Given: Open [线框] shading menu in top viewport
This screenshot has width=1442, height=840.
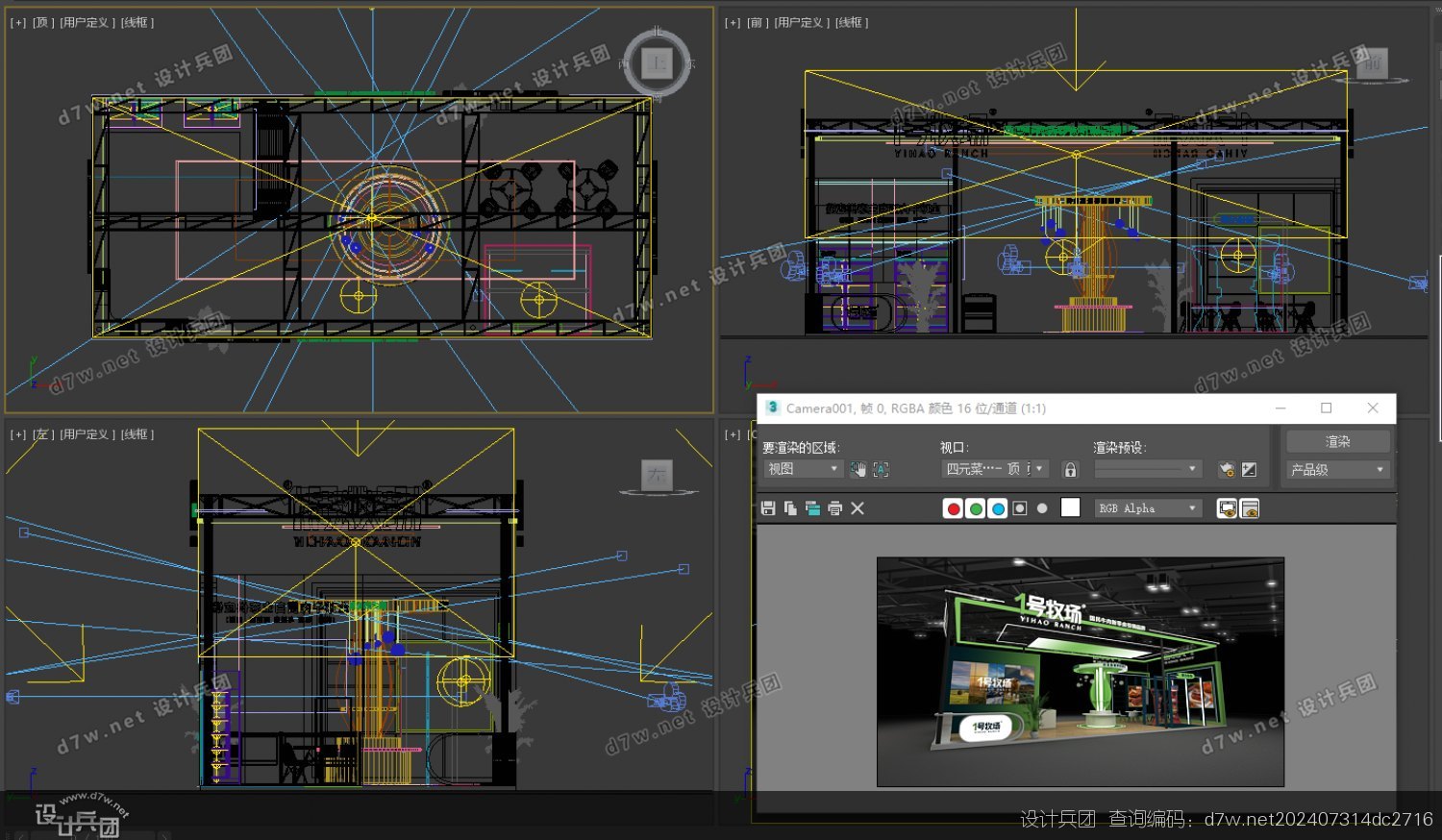Looking at the screenshot, I should point(137,22).
